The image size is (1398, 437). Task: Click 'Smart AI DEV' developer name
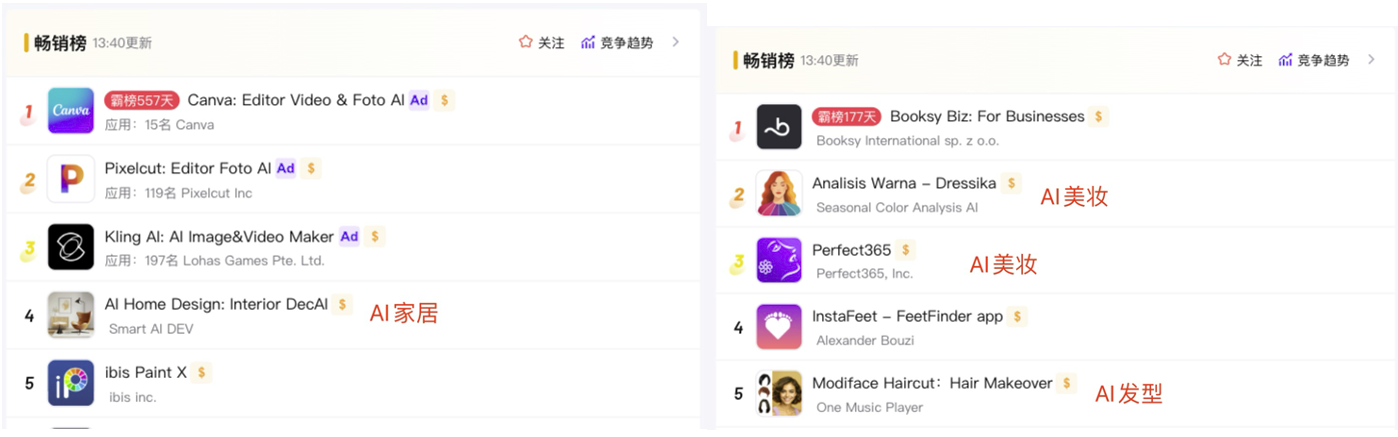click(x=151, y=329)
